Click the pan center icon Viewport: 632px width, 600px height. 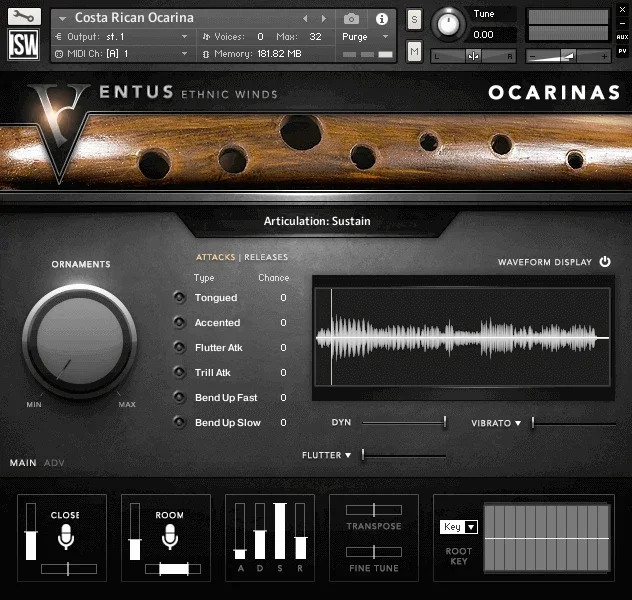(473, 56)
